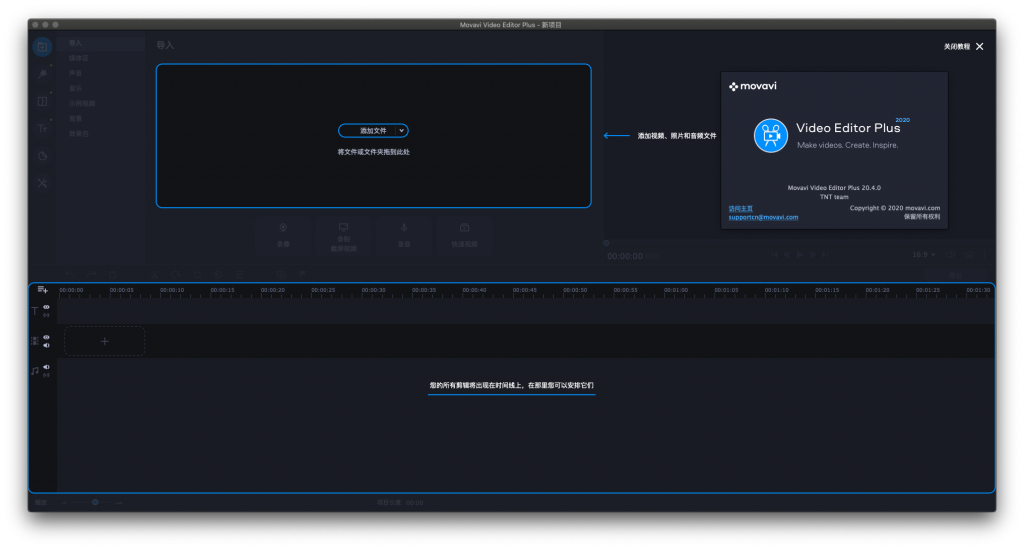Viewport: 1024px width, 549px height.
Task: Select 效果包 in the side list
Action: (79, 134)
